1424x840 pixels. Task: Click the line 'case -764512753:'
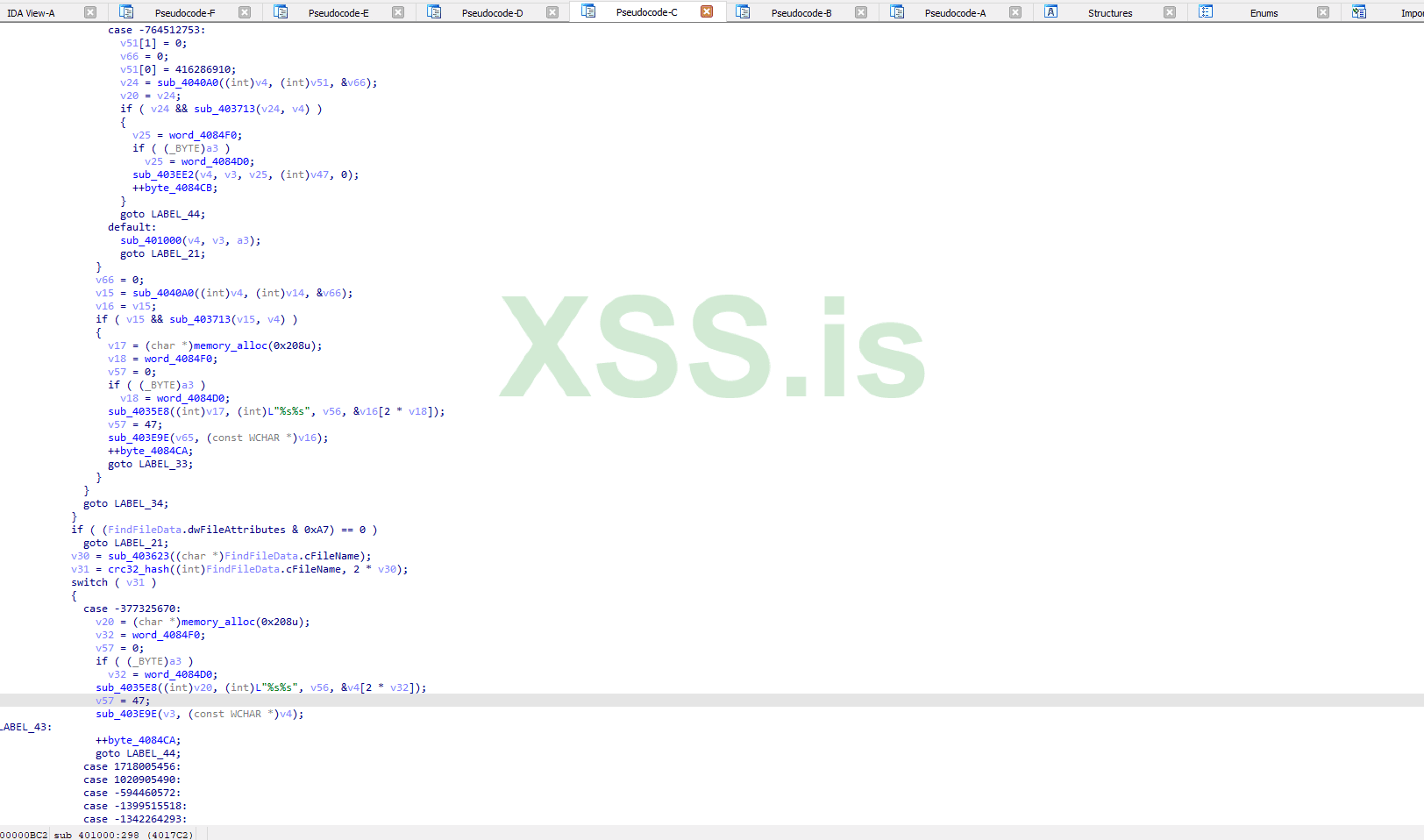pos(157,30)
